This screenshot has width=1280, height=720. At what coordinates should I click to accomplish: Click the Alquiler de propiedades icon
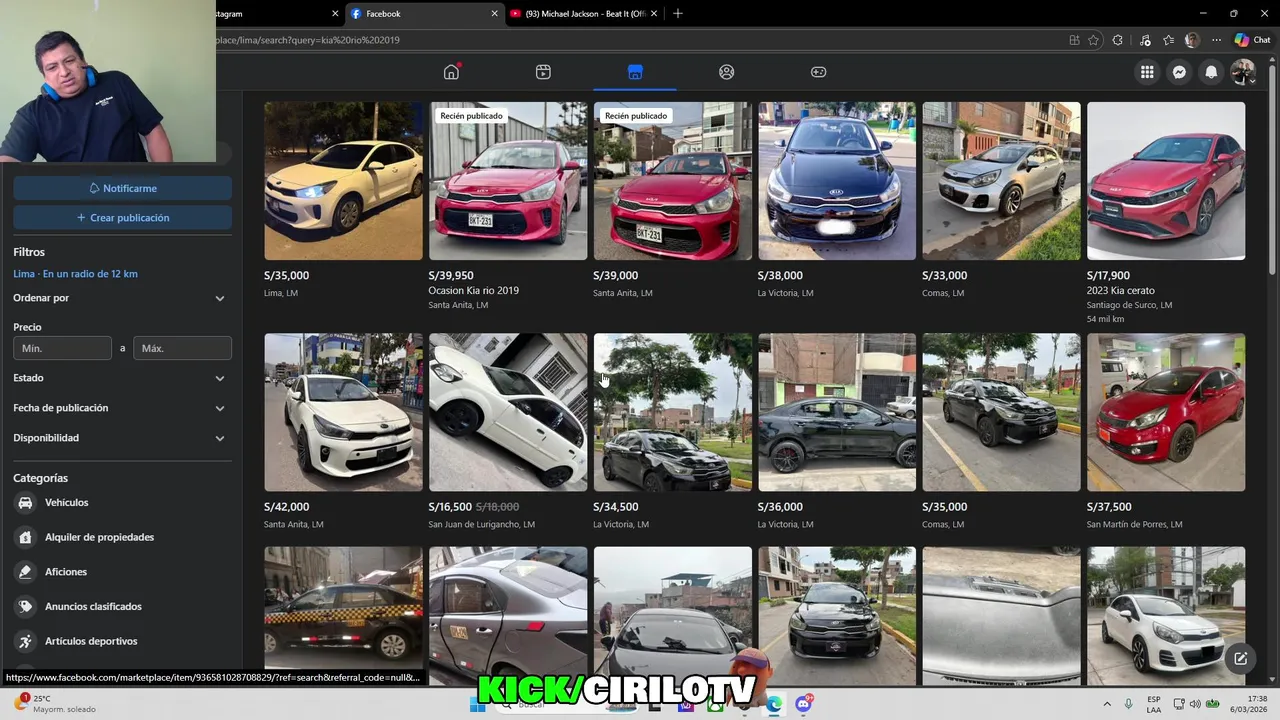(x=25, y=537)
